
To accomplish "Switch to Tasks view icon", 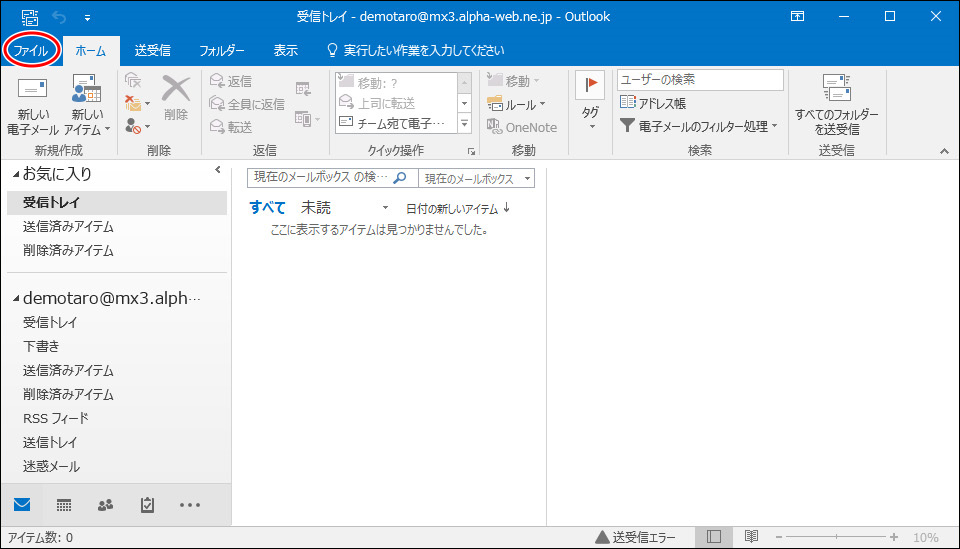I will coord(147,505).
